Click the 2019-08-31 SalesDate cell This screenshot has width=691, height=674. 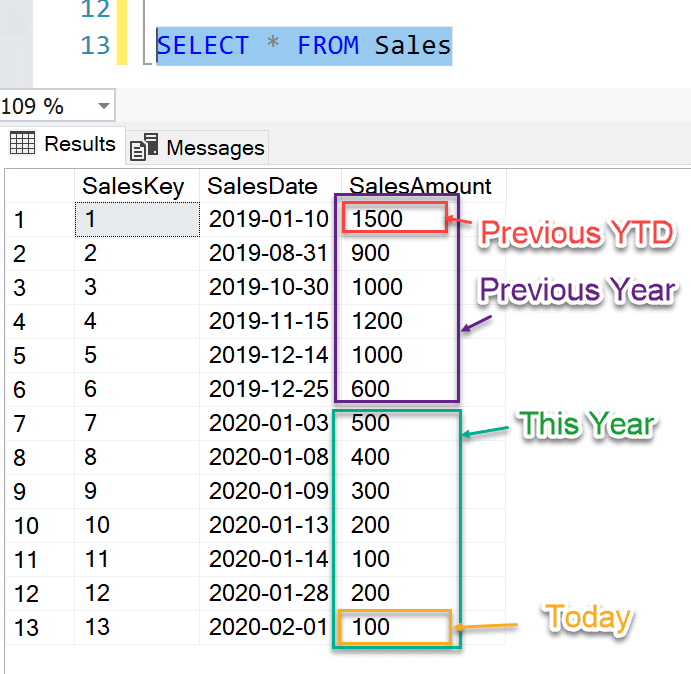click(269, 253)
